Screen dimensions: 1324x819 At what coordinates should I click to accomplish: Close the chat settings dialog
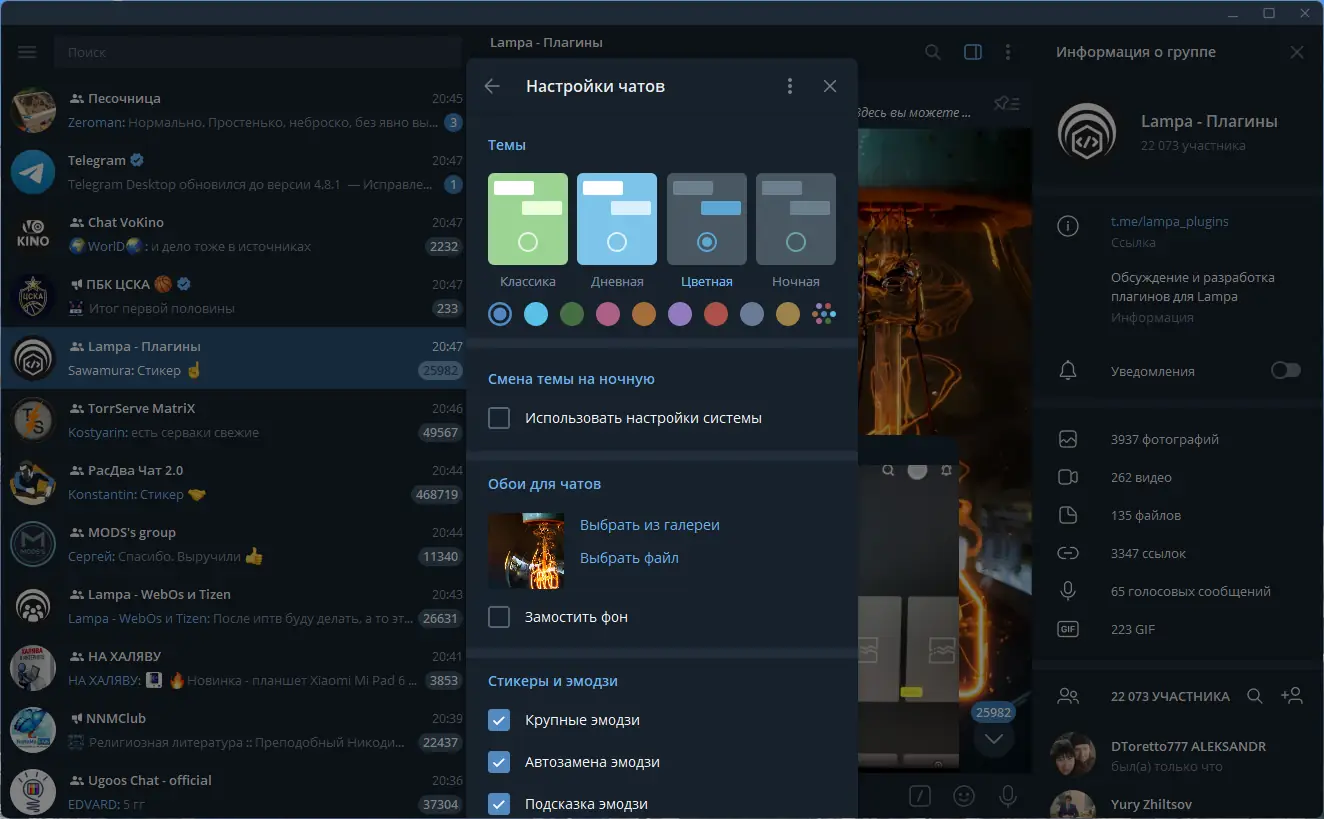point(830,86)
